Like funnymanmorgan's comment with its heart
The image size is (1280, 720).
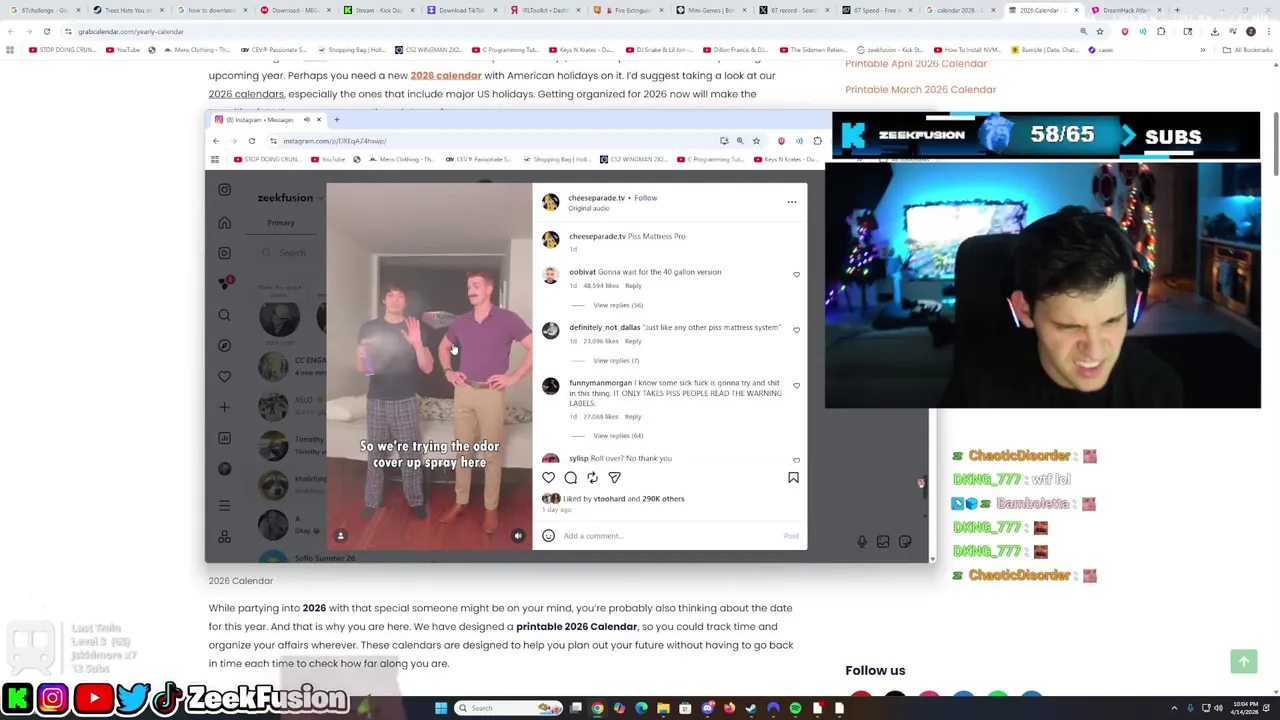coord(796,385)
